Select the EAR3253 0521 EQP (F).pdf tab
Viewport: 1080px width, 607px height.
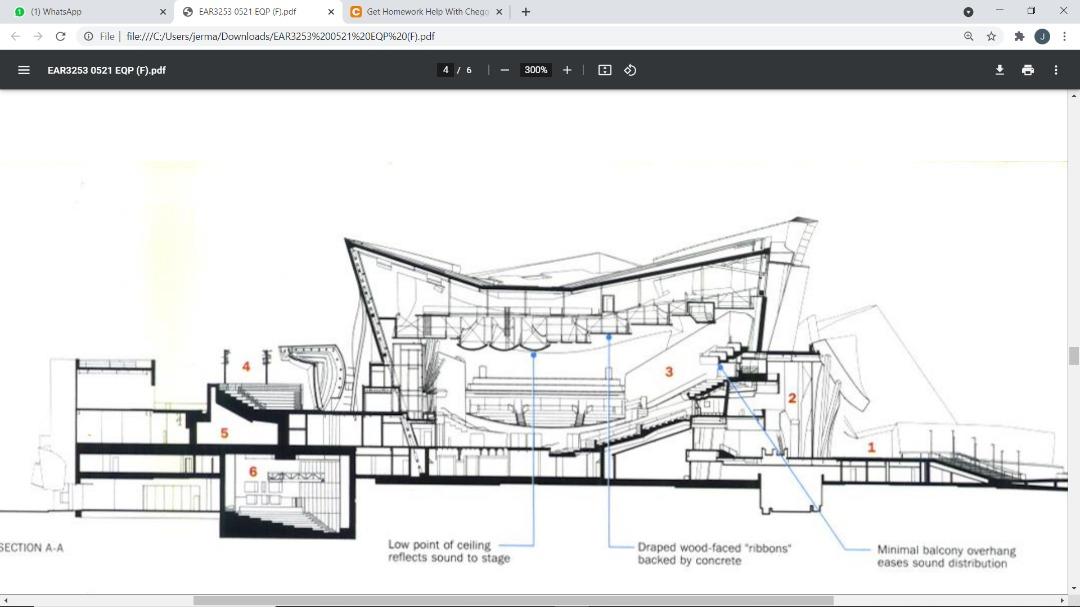258,12
